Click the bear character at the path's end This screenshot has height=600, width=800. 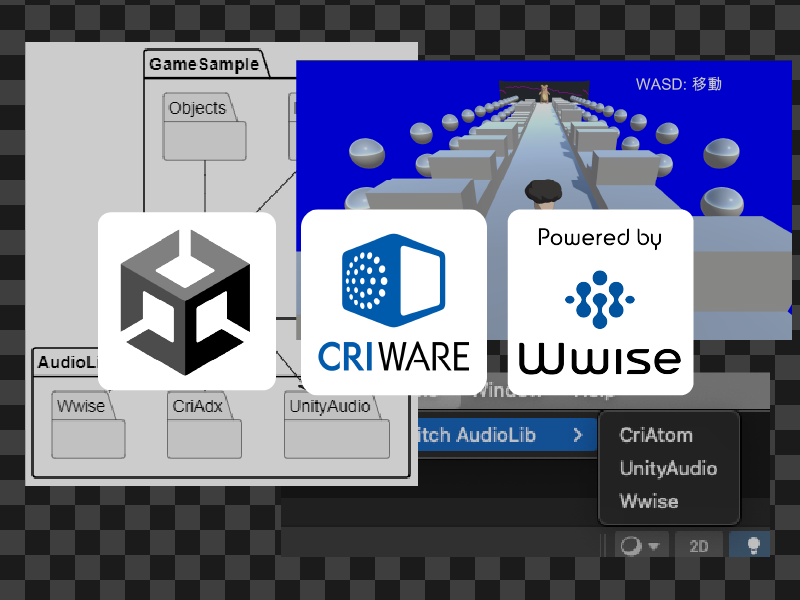coord(544,93)
